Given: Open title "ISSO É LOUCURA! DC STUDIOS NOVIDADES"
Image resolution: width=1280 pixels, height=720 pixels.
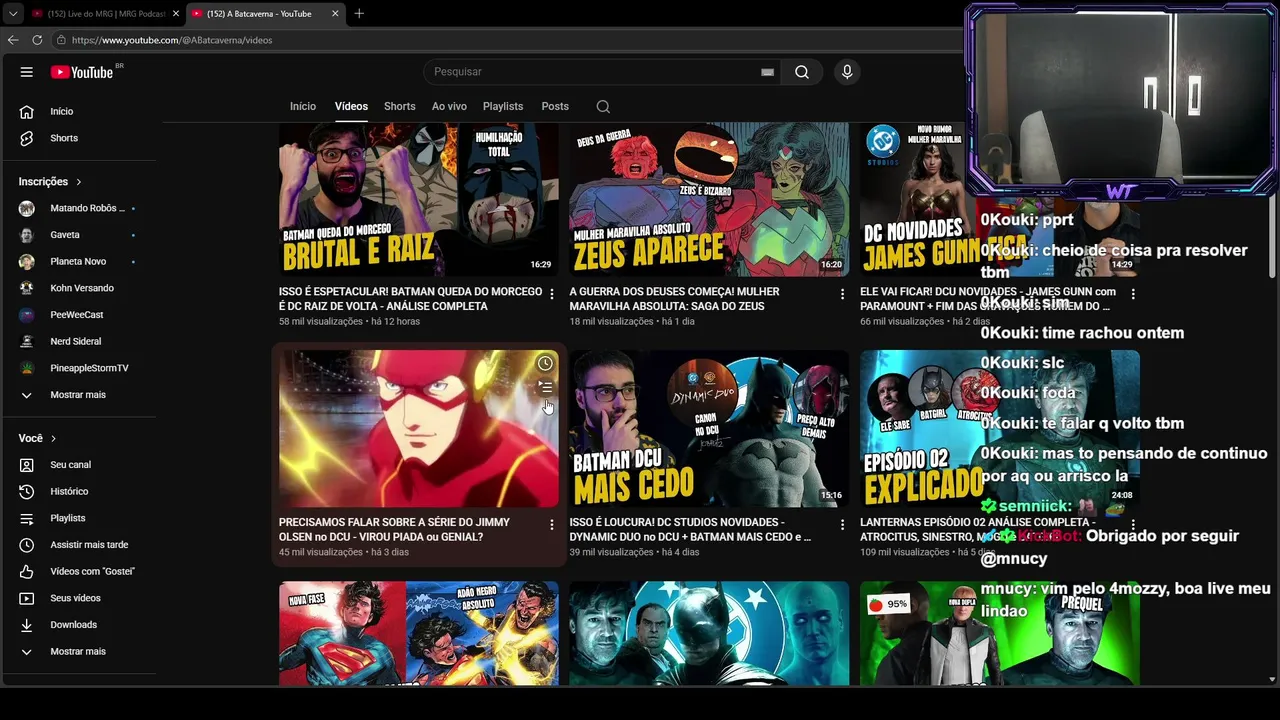Looking at the screenshot, I should point(691,530).
